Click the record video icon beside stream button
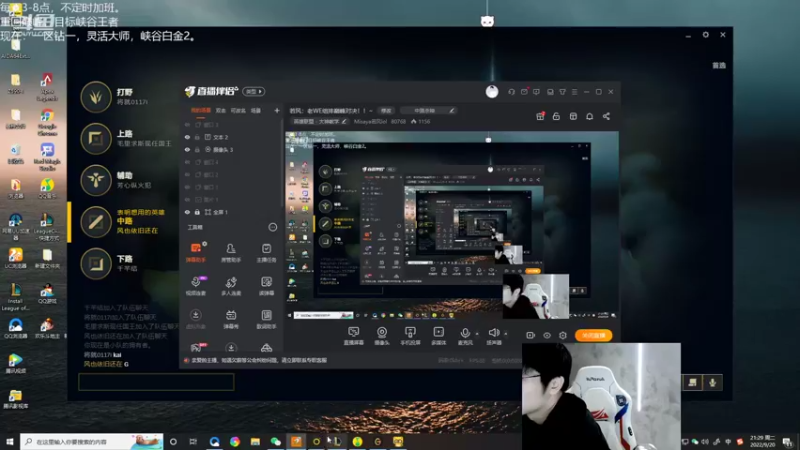Image resolution: width=800 pixels, height=450 pixels. [530, 336]
